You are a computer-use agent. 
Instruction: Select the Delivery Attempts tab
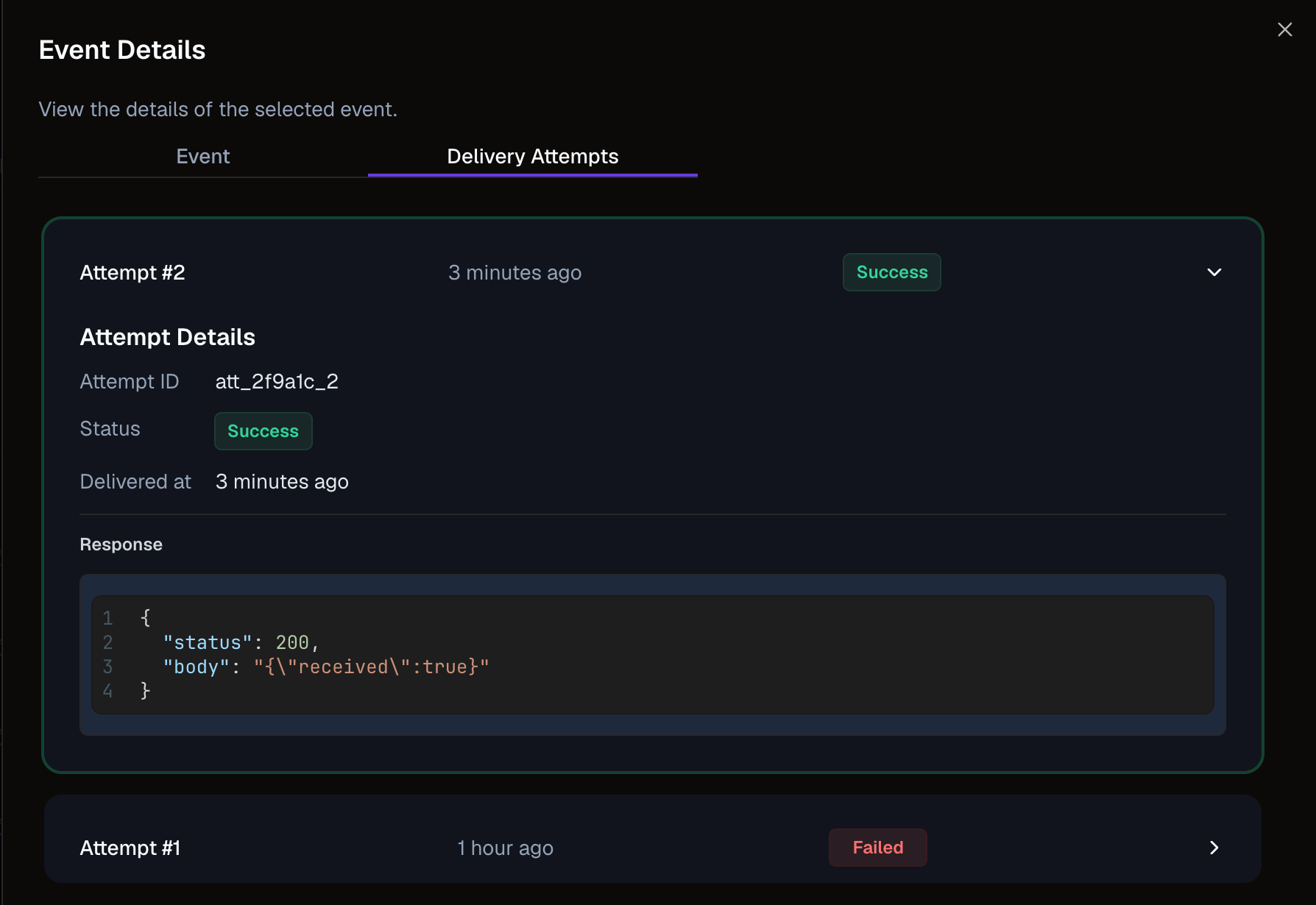[x=533, y=156]
